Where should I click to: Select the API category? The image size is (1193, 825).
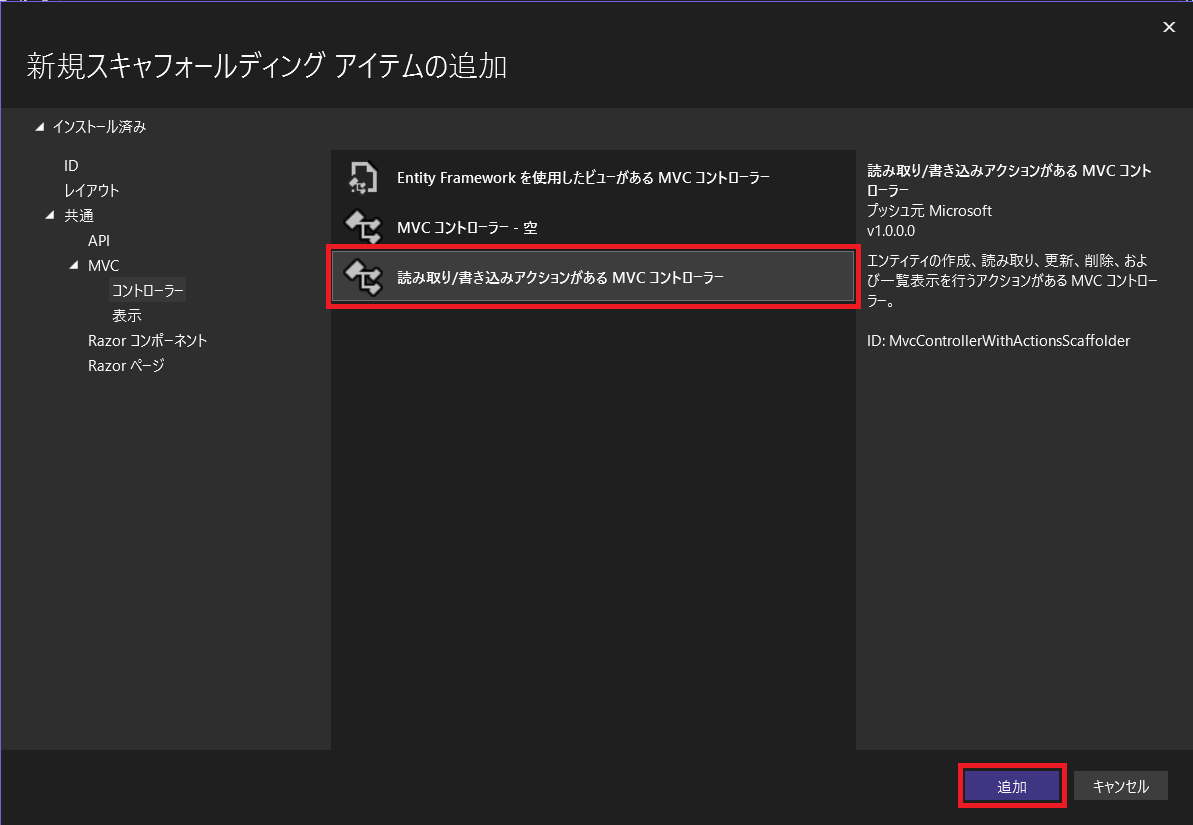coord(98,240)
